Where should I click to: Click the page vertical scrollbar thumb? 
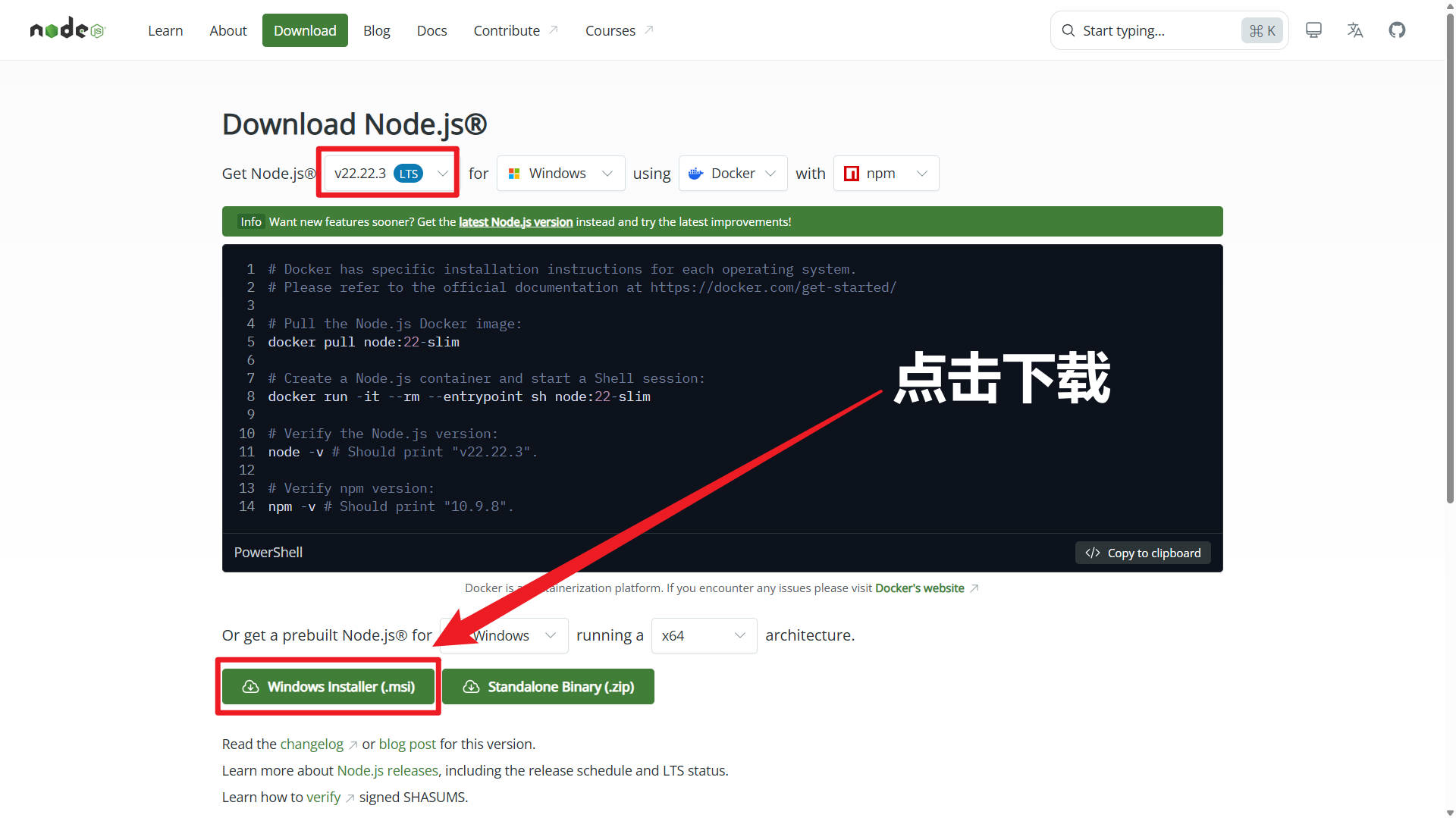click(x=1450, y=258)
